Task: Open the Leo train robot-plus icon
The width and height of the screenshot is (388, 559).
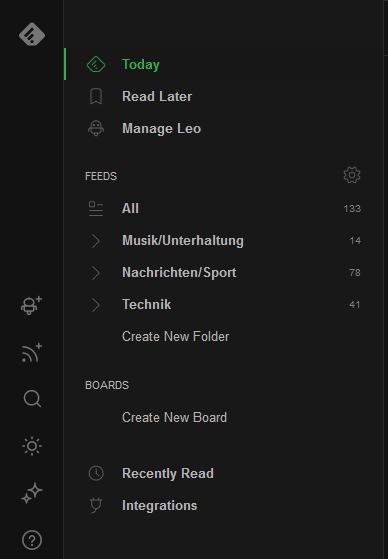Action: click(31, 305)
